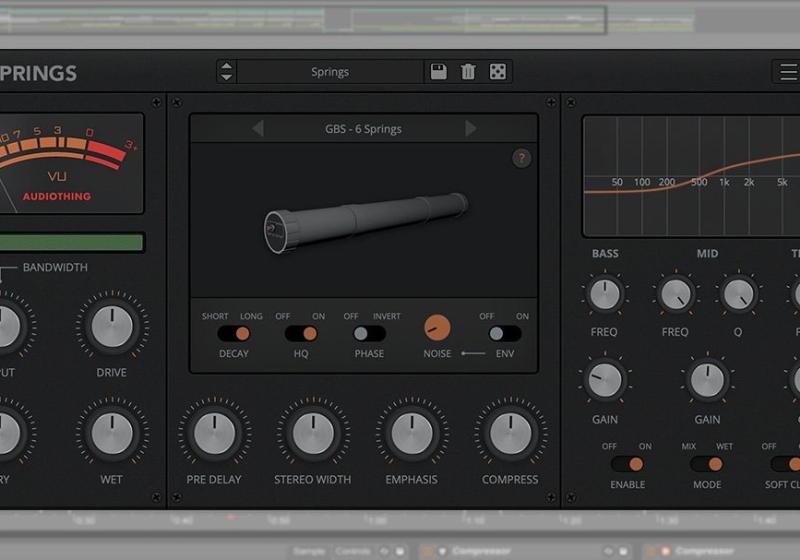This screenshot has height=560, width=800.
Task: Open the question mark help icon
Action: tap(521, 158)
